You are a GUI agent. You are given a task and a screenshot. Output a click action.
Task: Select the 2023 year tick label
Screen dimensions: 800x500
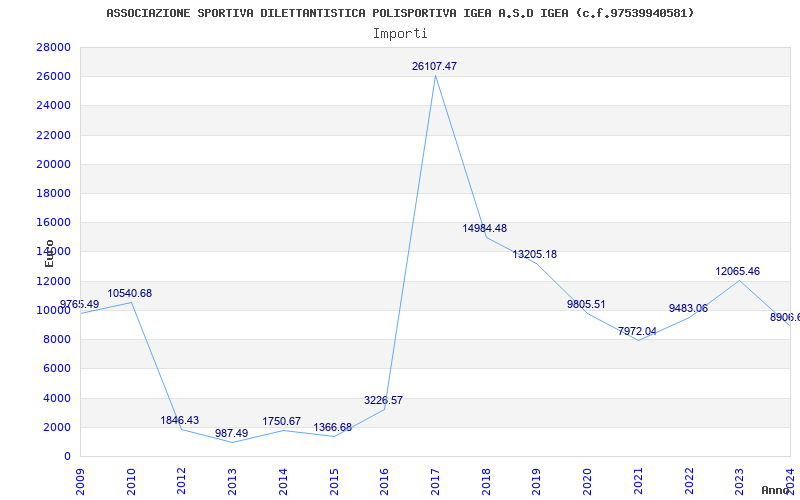pos(739,482)
